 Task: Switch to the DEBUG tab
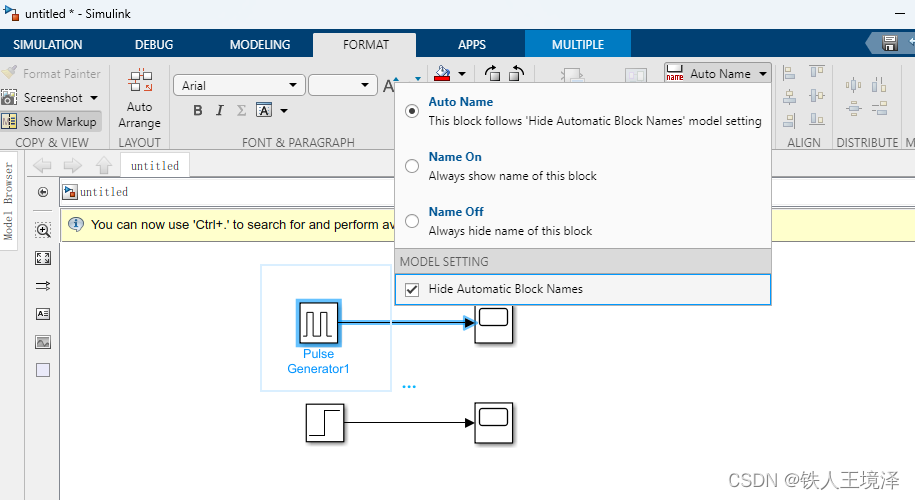[154, 44]
